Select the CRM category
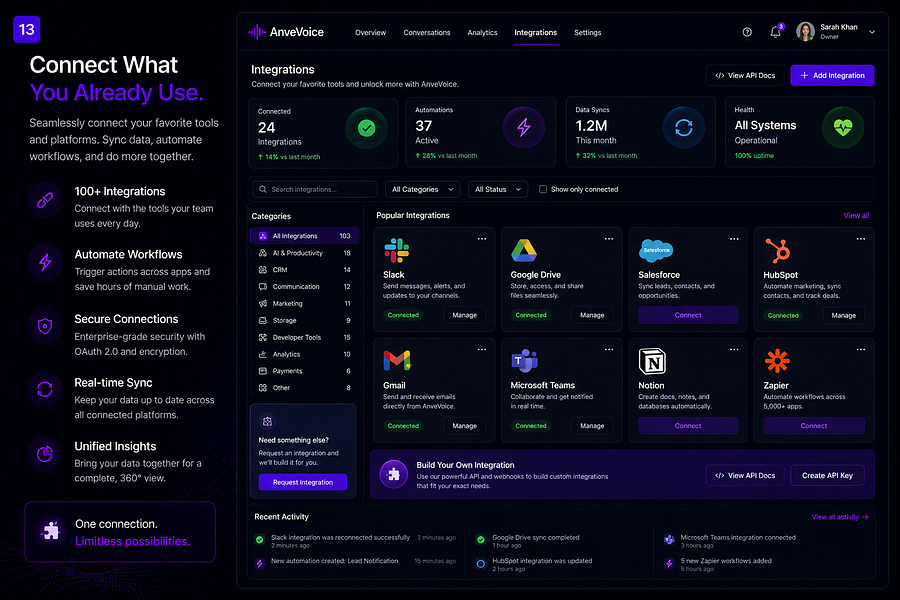 [304, 269]
